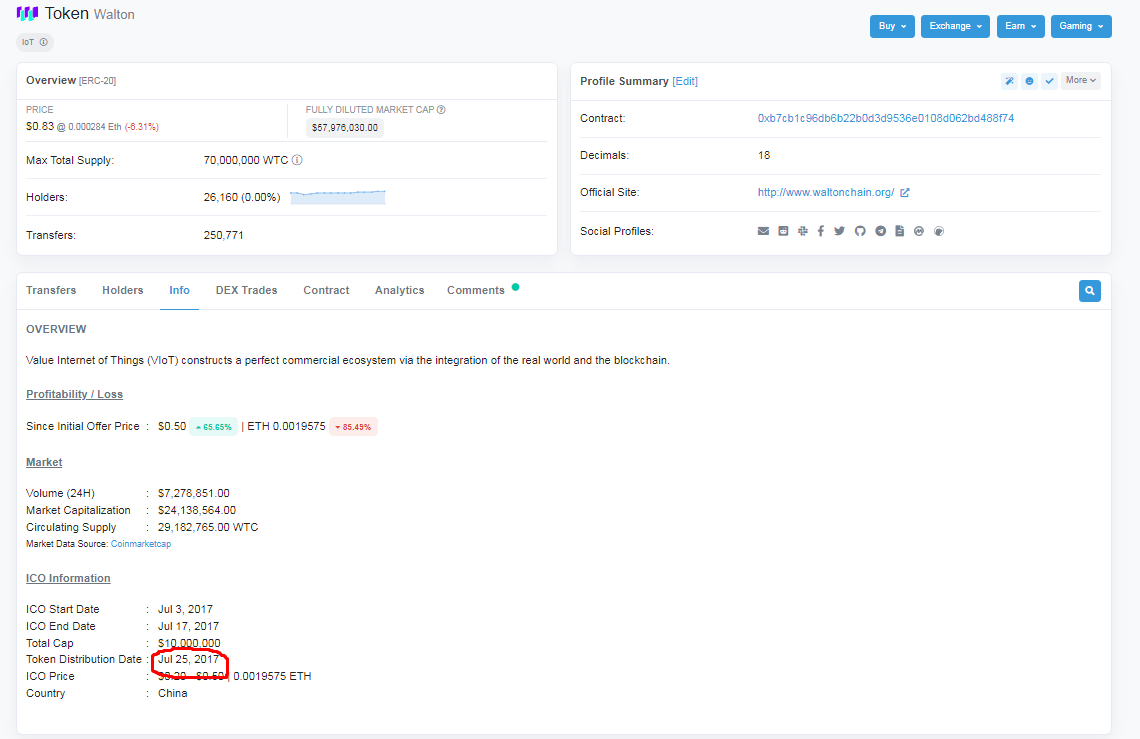Visit the http://www.waltonchain.org/ link
1140x739 pixels.
826,193
